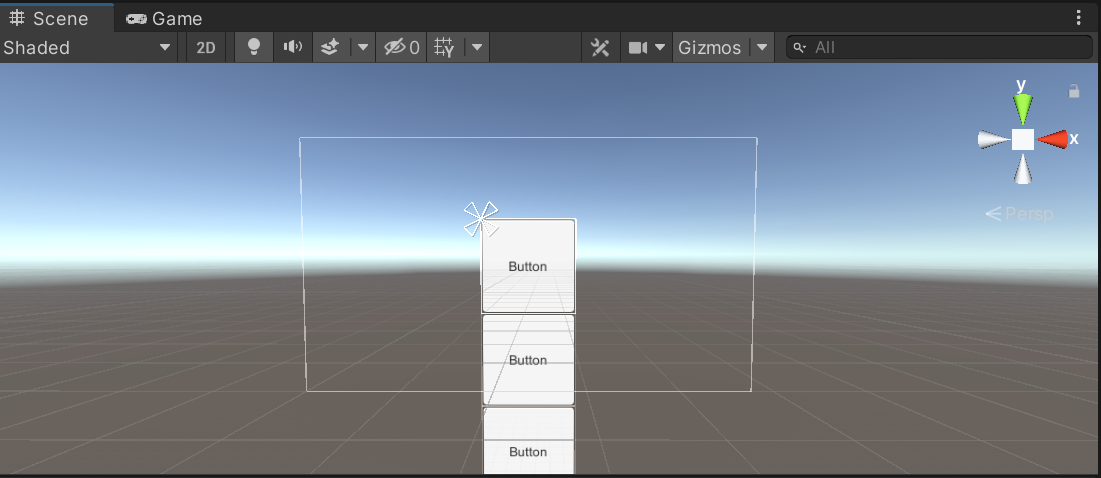Open the grid settings dropdown arrow

coord(476,48)
